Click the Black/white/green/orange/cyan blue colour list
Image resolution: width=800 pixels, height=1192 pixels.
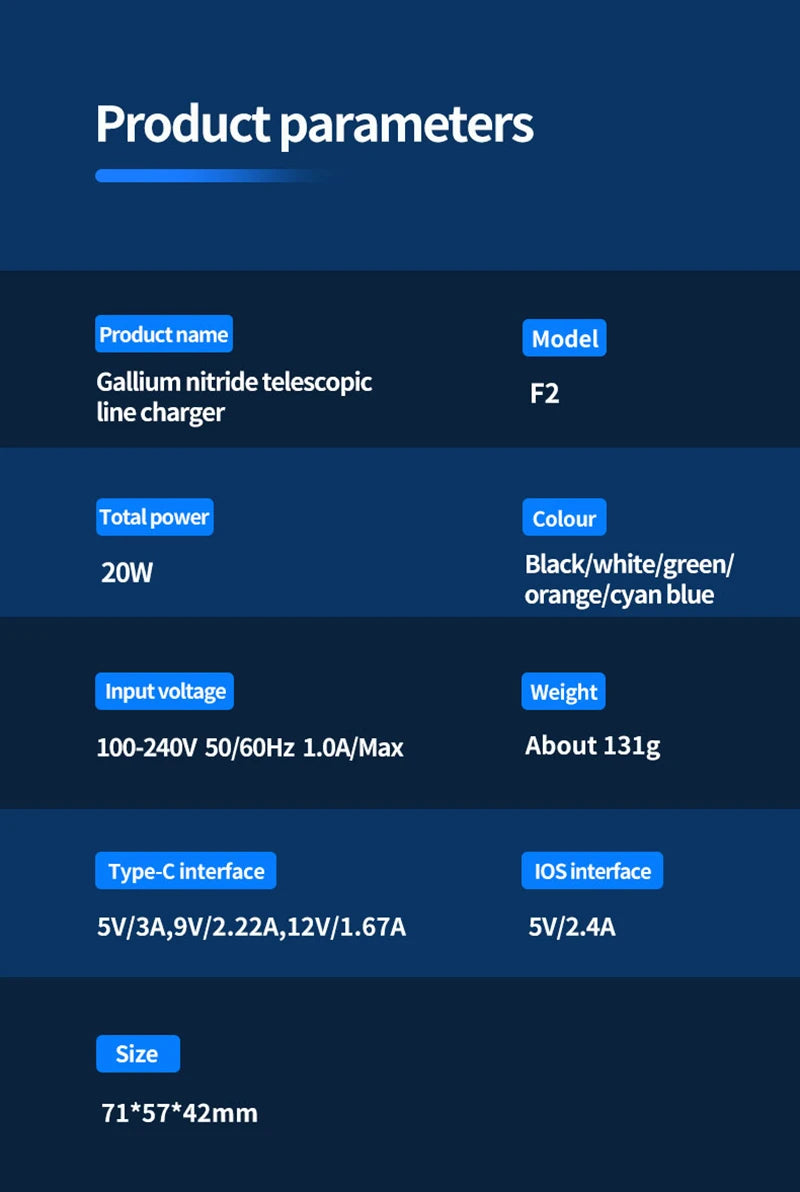pos(629,579)
